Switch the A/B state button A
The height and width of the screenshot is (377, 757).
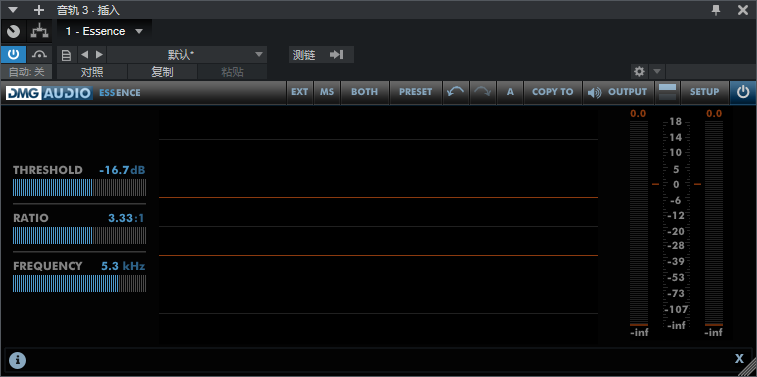pos(510,92)
